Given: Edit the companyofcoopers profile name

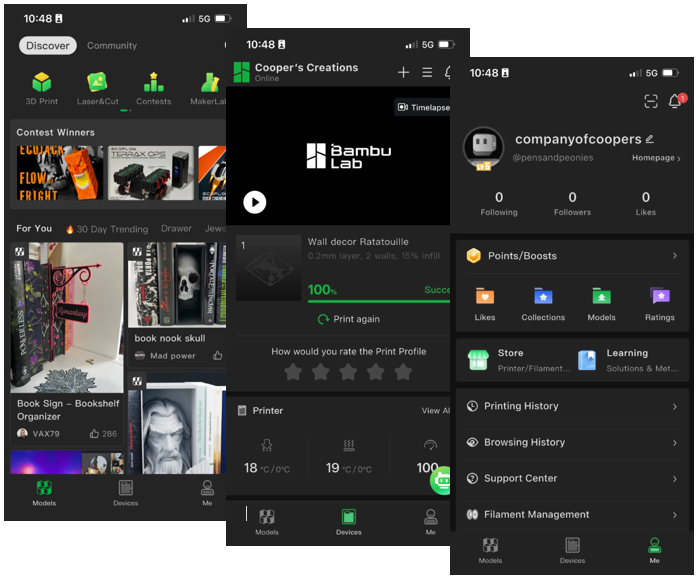Looking at the screenshot, I should (650, 140).
